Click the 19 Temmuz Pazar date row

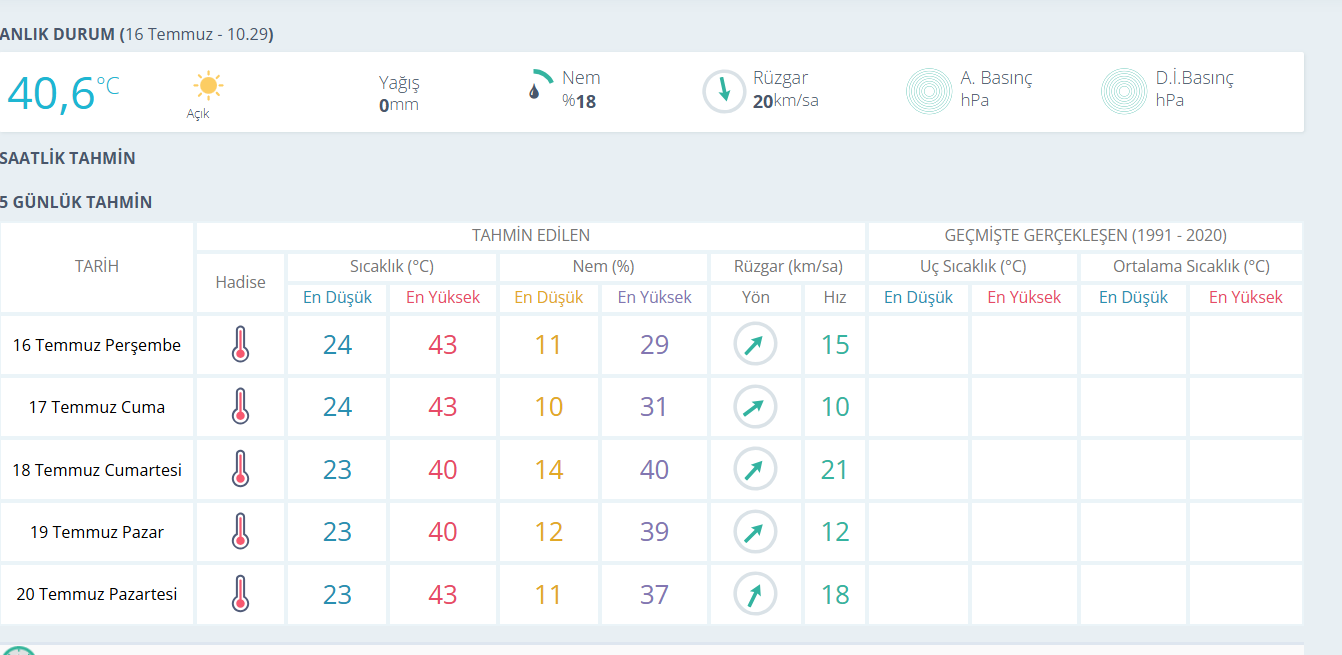(97, 532)
